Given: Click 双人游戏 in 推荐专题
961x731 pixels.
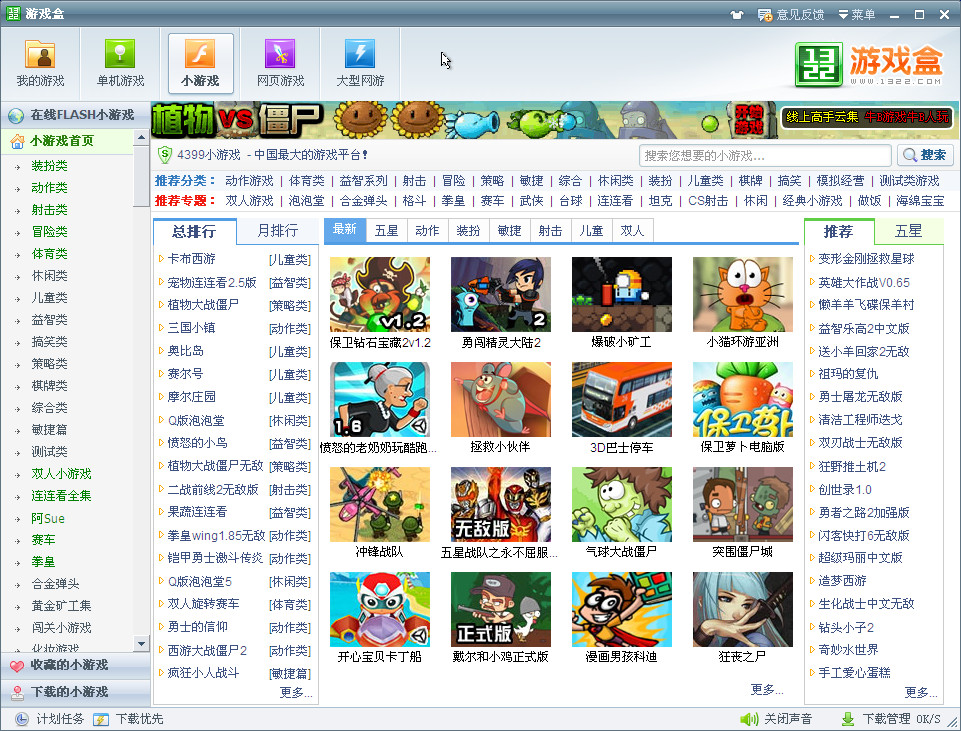Looking at the screenshot, I should 249,200.
